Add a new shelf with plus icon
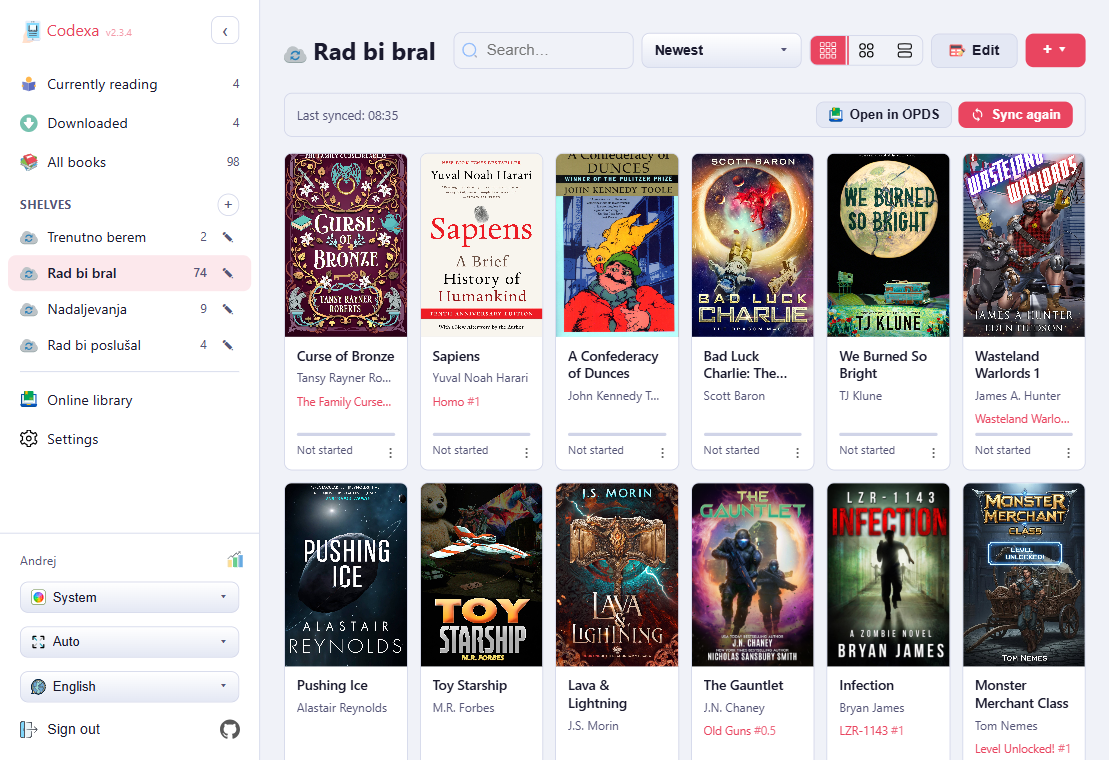 tap(228, 205)
